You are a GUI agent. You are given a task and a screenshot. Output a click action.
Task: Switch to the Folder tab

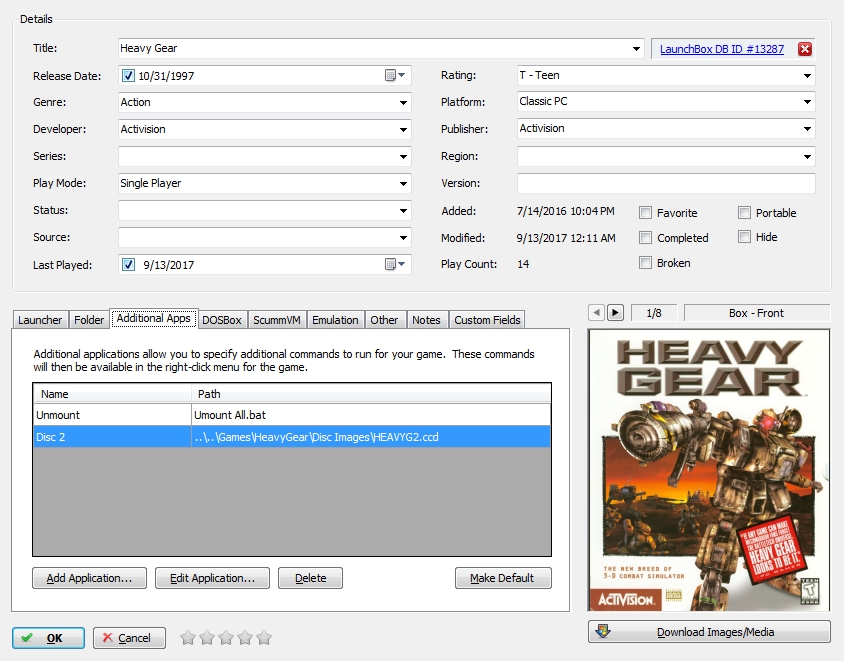[x=89, y=320]
